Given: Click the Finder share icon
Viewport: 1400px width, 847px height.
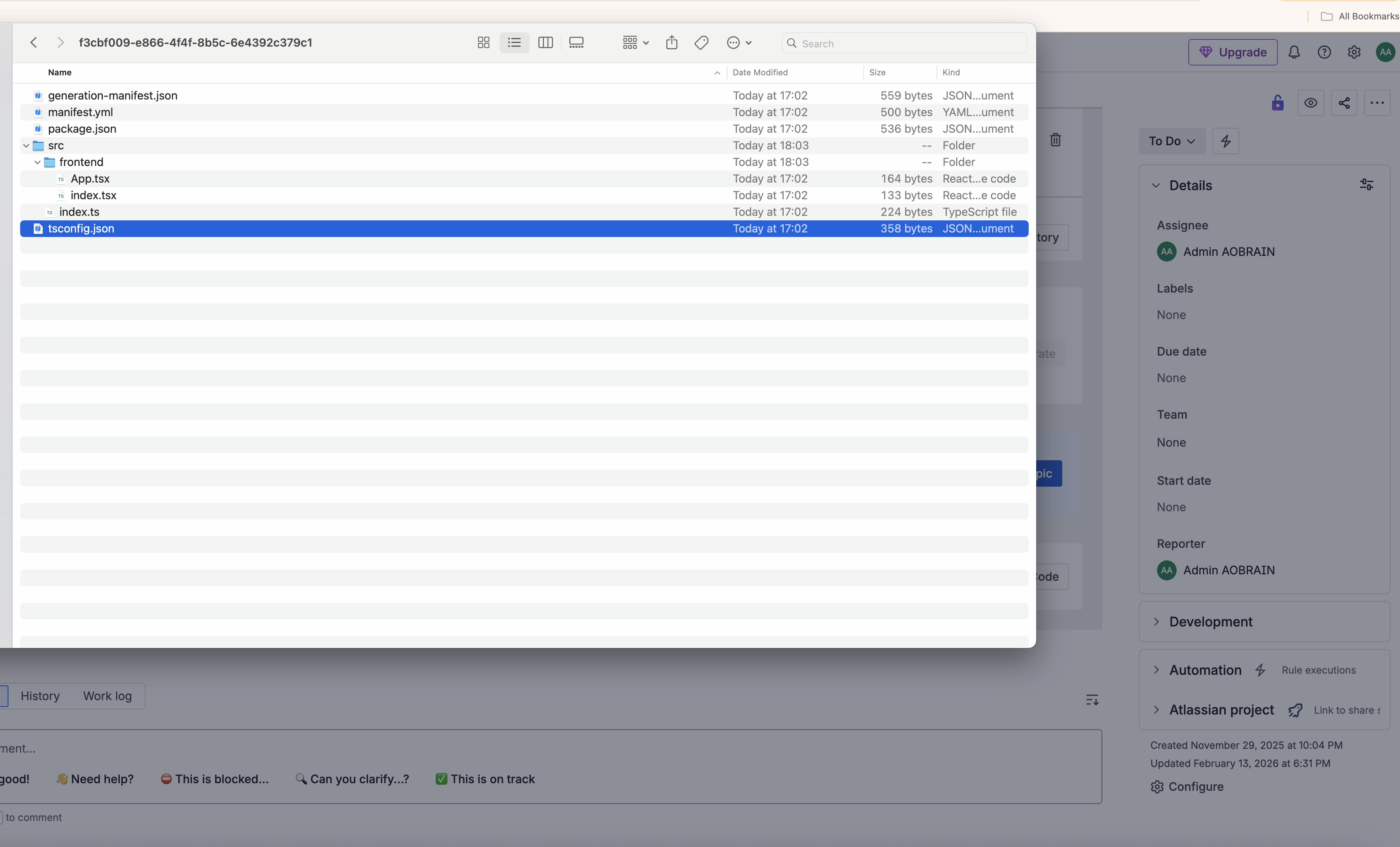Looking at the screenshot, I should coord(672,43).
